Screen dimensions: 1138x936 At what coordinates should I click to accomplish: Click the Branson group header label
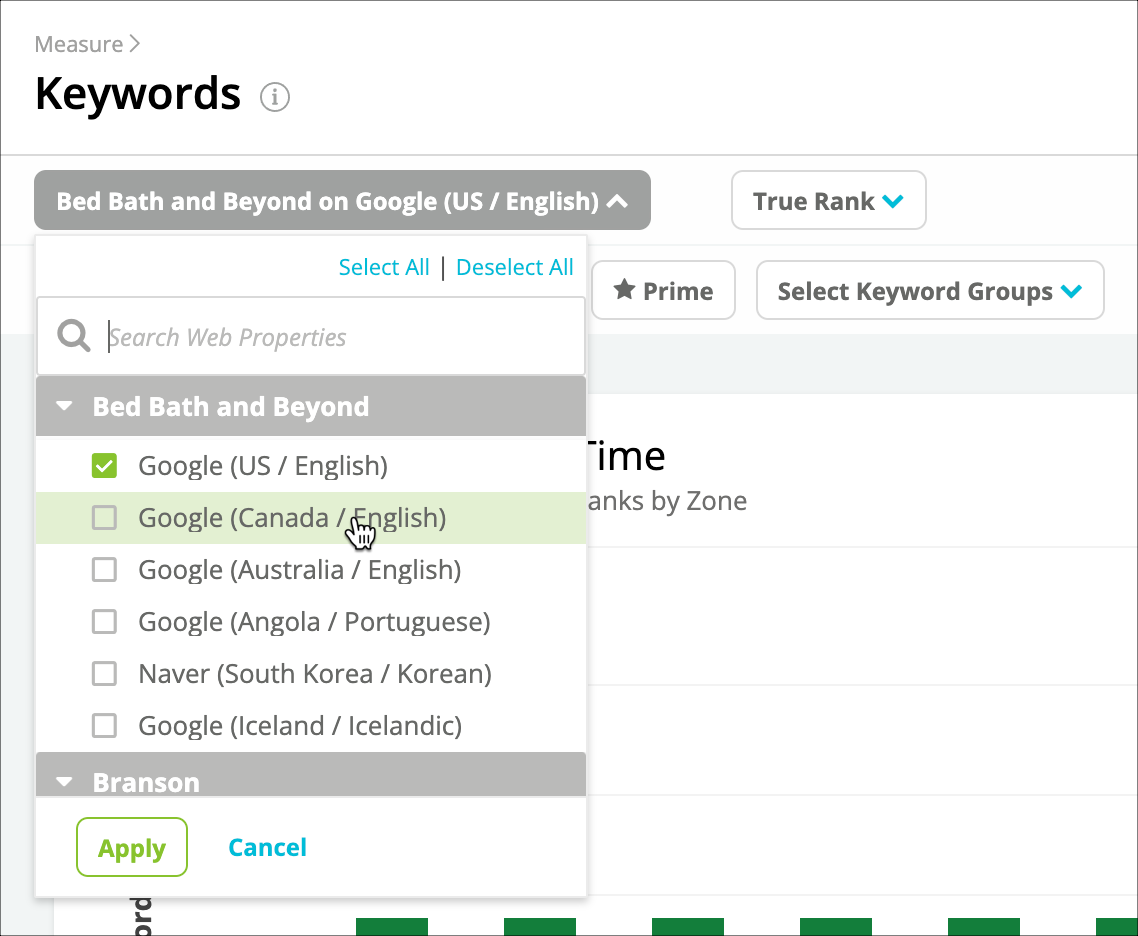coord(146,782)
